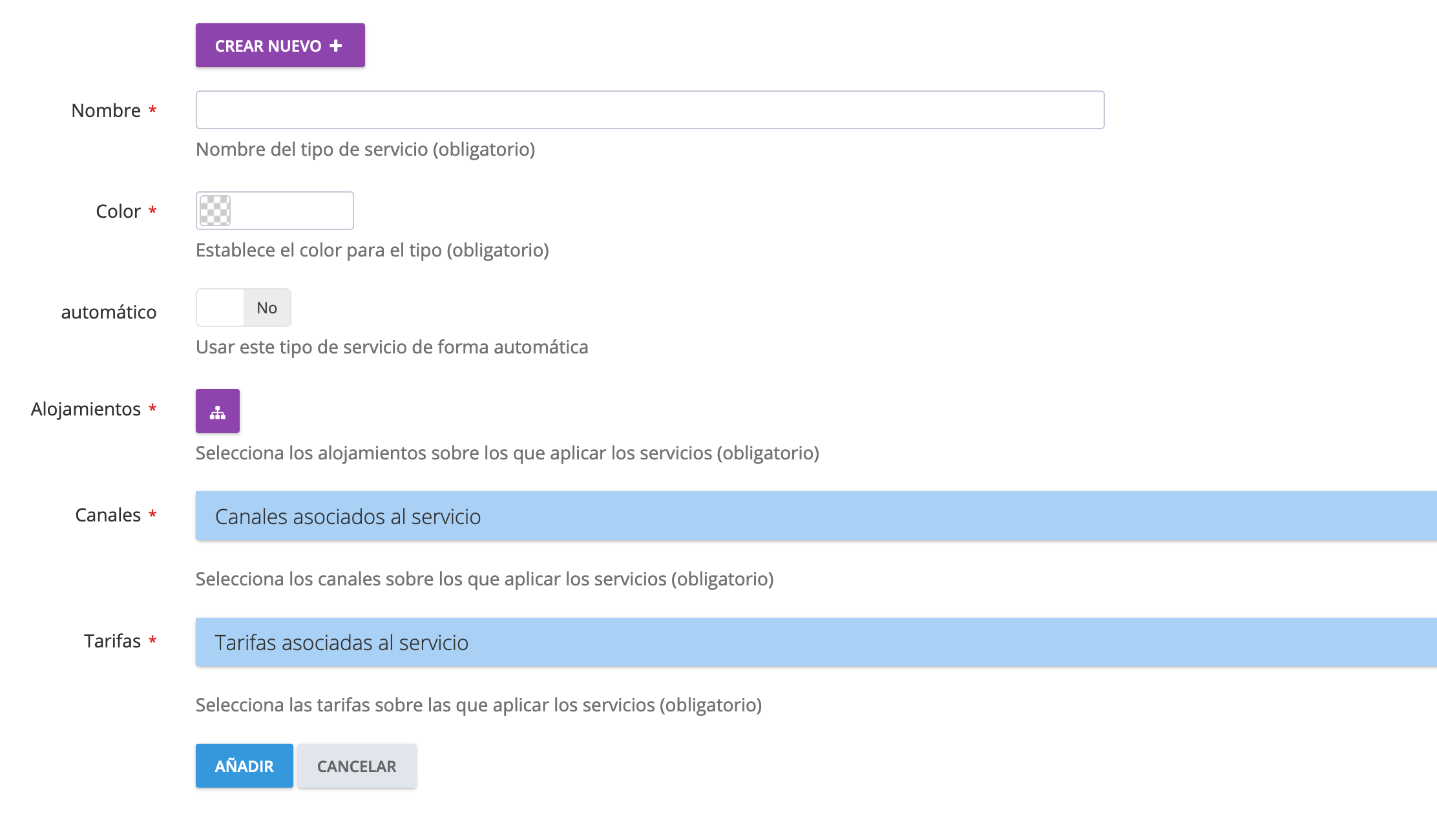This screenshot has width=1437, height=840.
Task: Click the Tarifas field label
Action: [112, 641]
